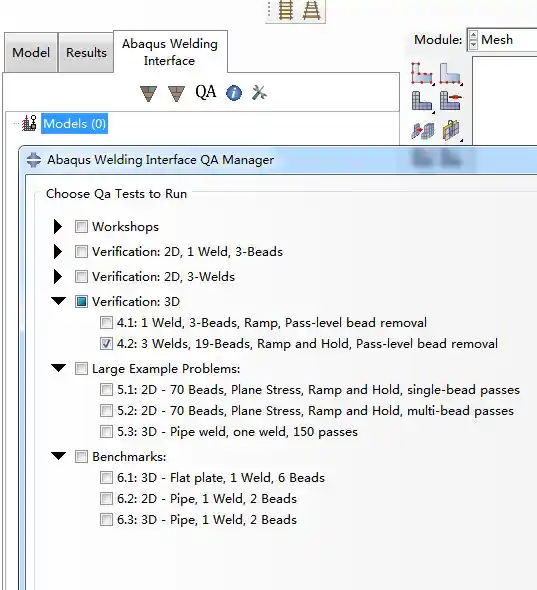Uncheck test 4.2 3 Welds 19-Beads
Screen dimensions: 537x590
click(106, 344)
